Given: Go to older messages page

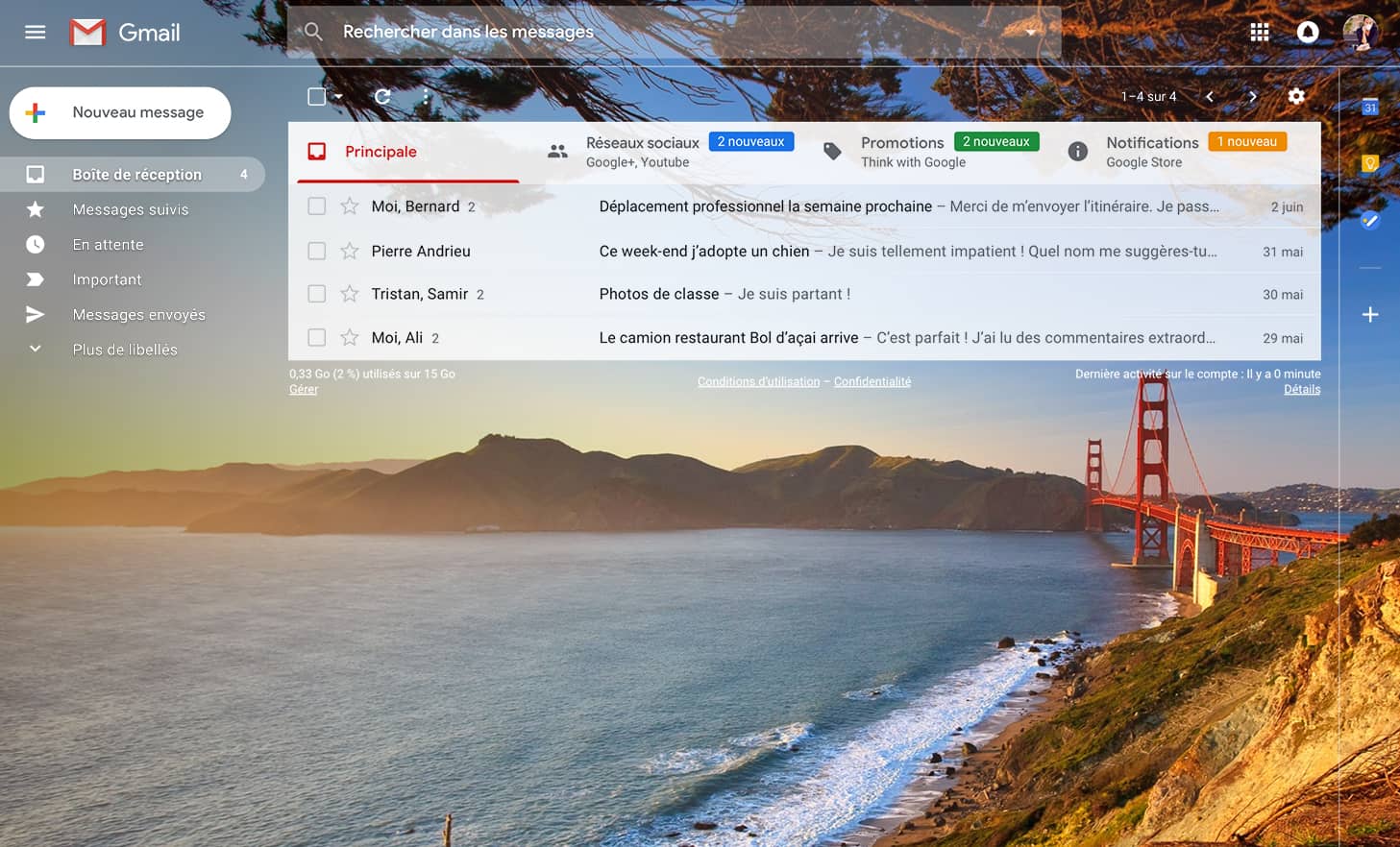Looking at the screenshot, I should 1252,96.
